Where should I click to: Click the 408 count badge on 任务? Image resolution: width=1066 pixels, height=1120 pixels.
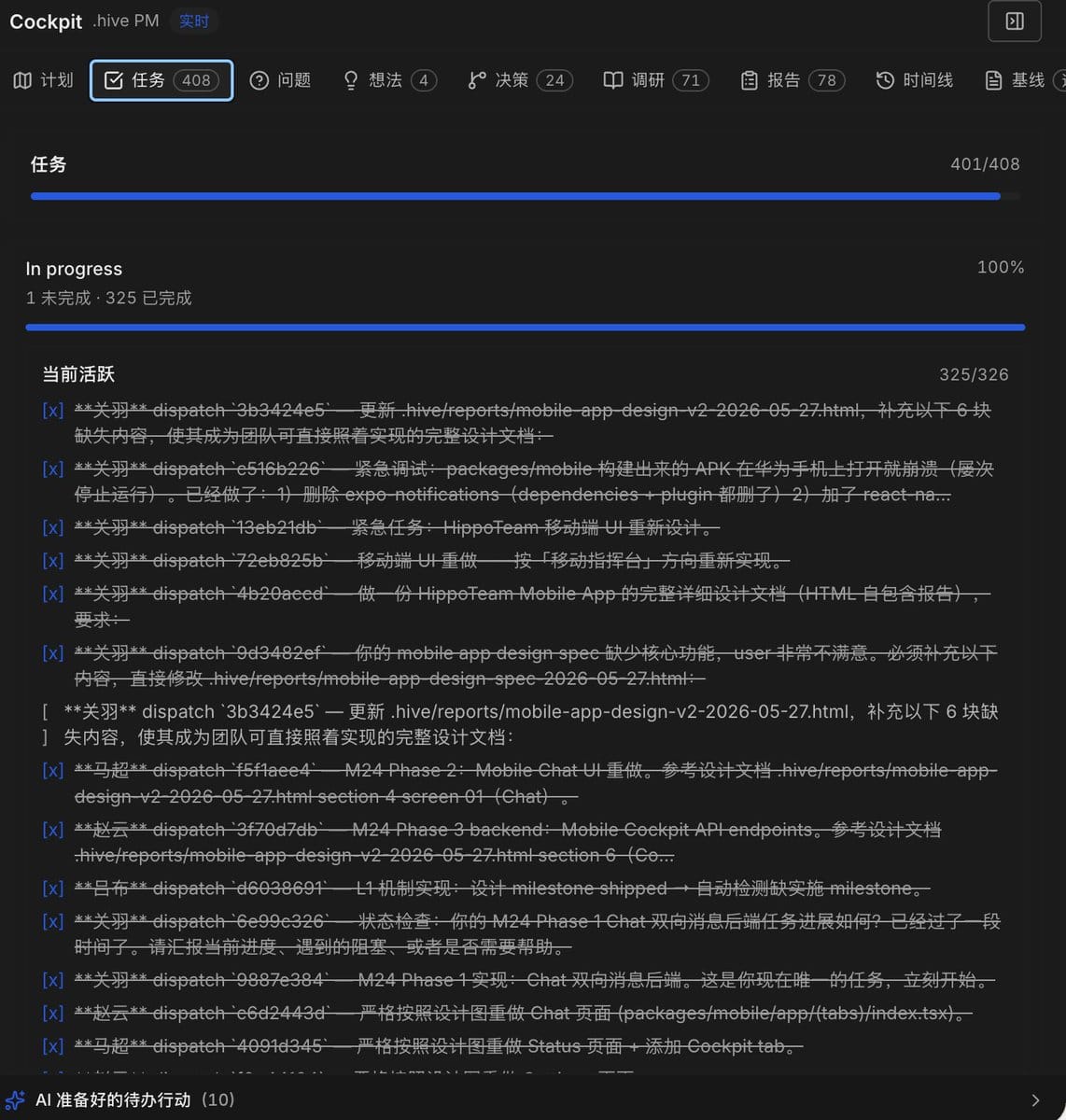click(x=196, y=80)
